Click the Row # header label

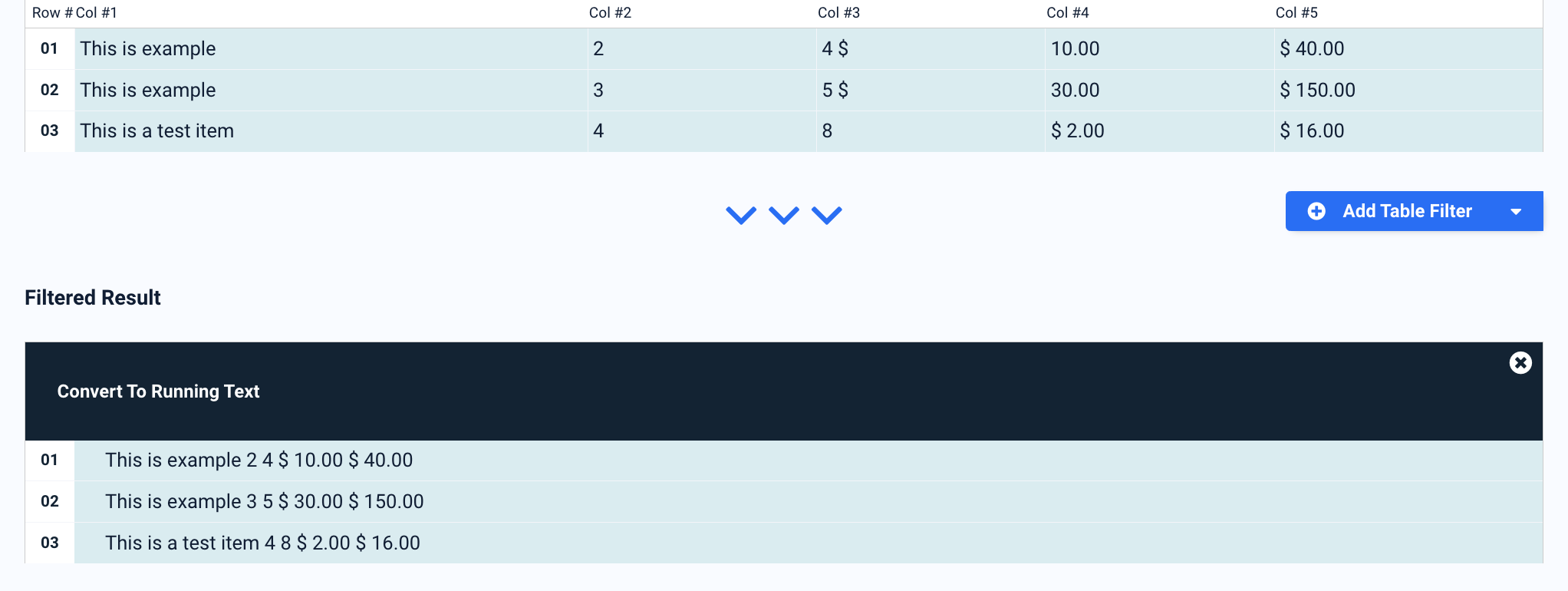(52, 13)
